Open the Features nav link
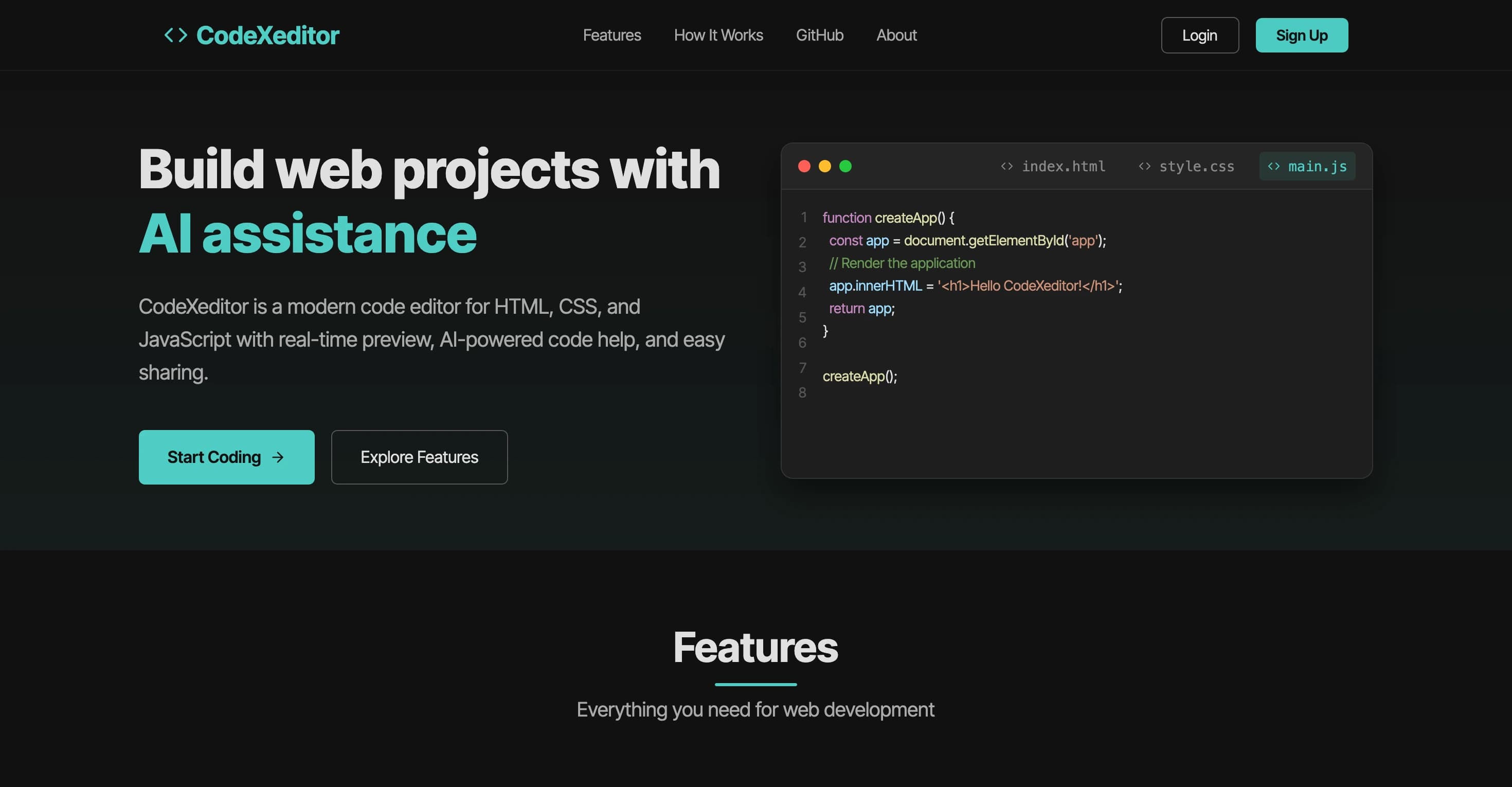 611,35
